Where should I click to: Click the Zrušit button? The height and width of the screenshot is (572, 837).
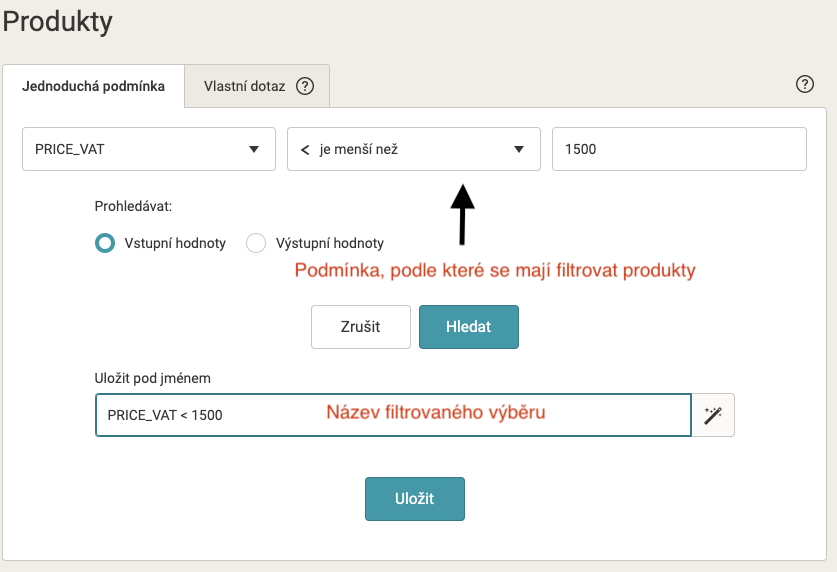[x=361, y=327]
